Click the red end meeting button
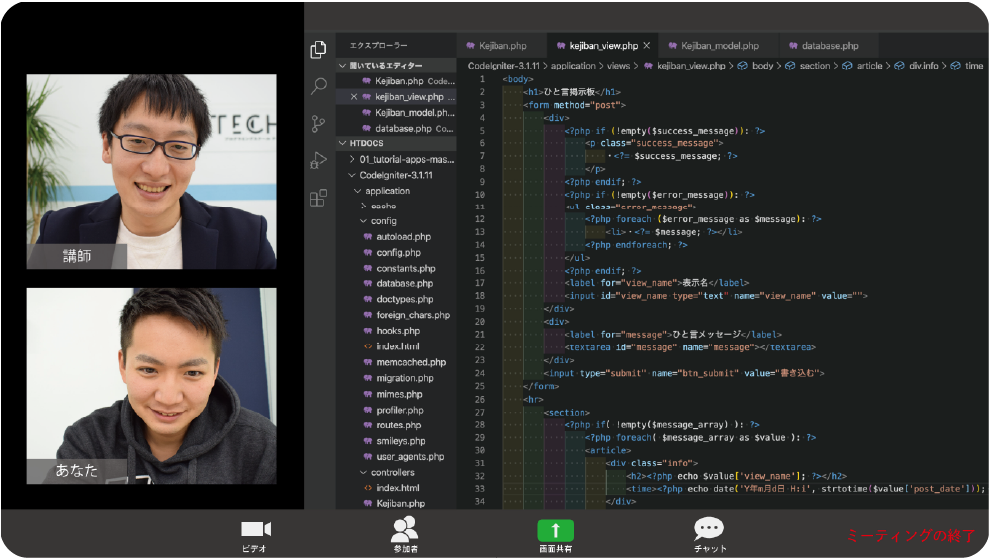The height and width of the screenshot is (558, 990). (x=909, y=535)
